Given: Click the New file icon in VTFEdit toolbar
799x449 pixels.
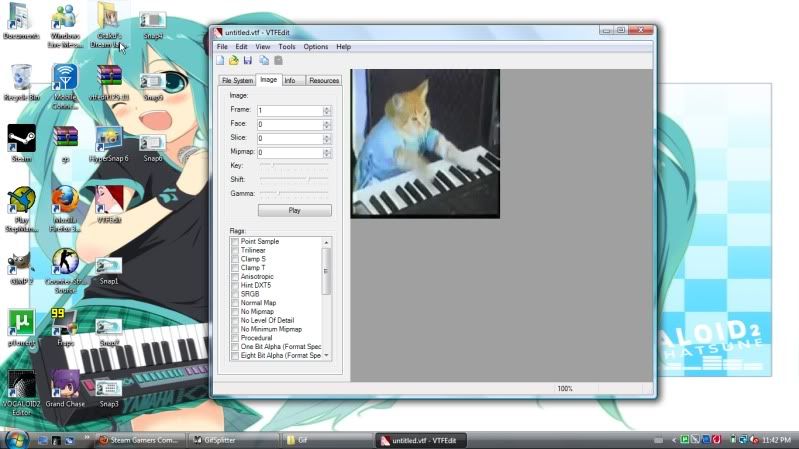Looking at the screenshot, I should tap(221, 61).
